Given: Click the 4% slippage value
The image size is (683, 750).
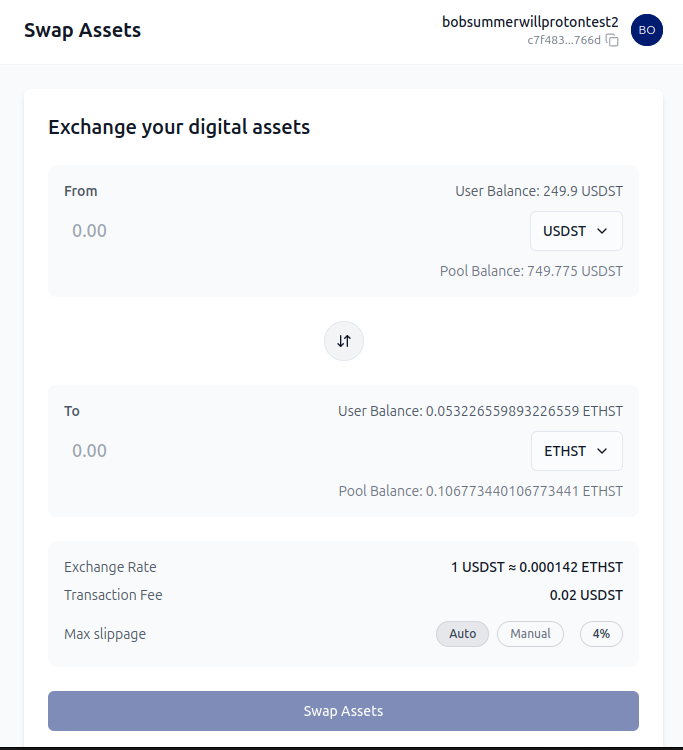Looking at the screenshot, I should tap(601, 634).
